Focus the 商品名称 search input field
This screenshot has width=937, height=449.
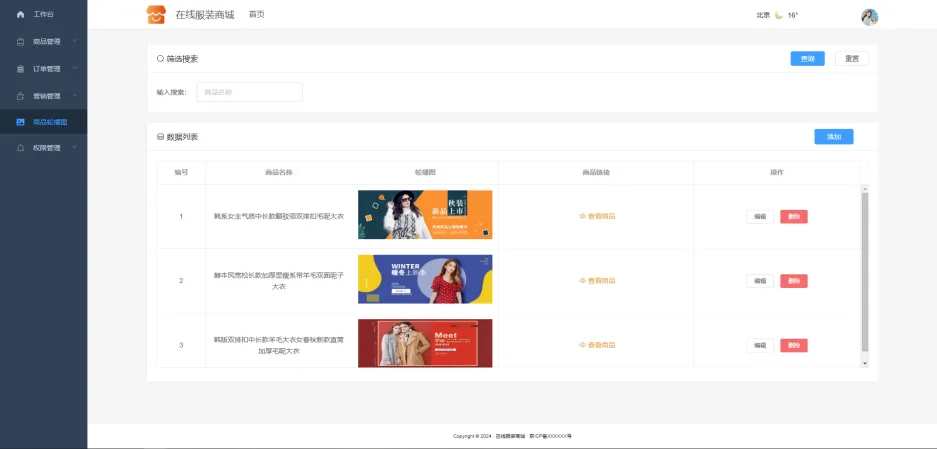click(x=249, y=92)
